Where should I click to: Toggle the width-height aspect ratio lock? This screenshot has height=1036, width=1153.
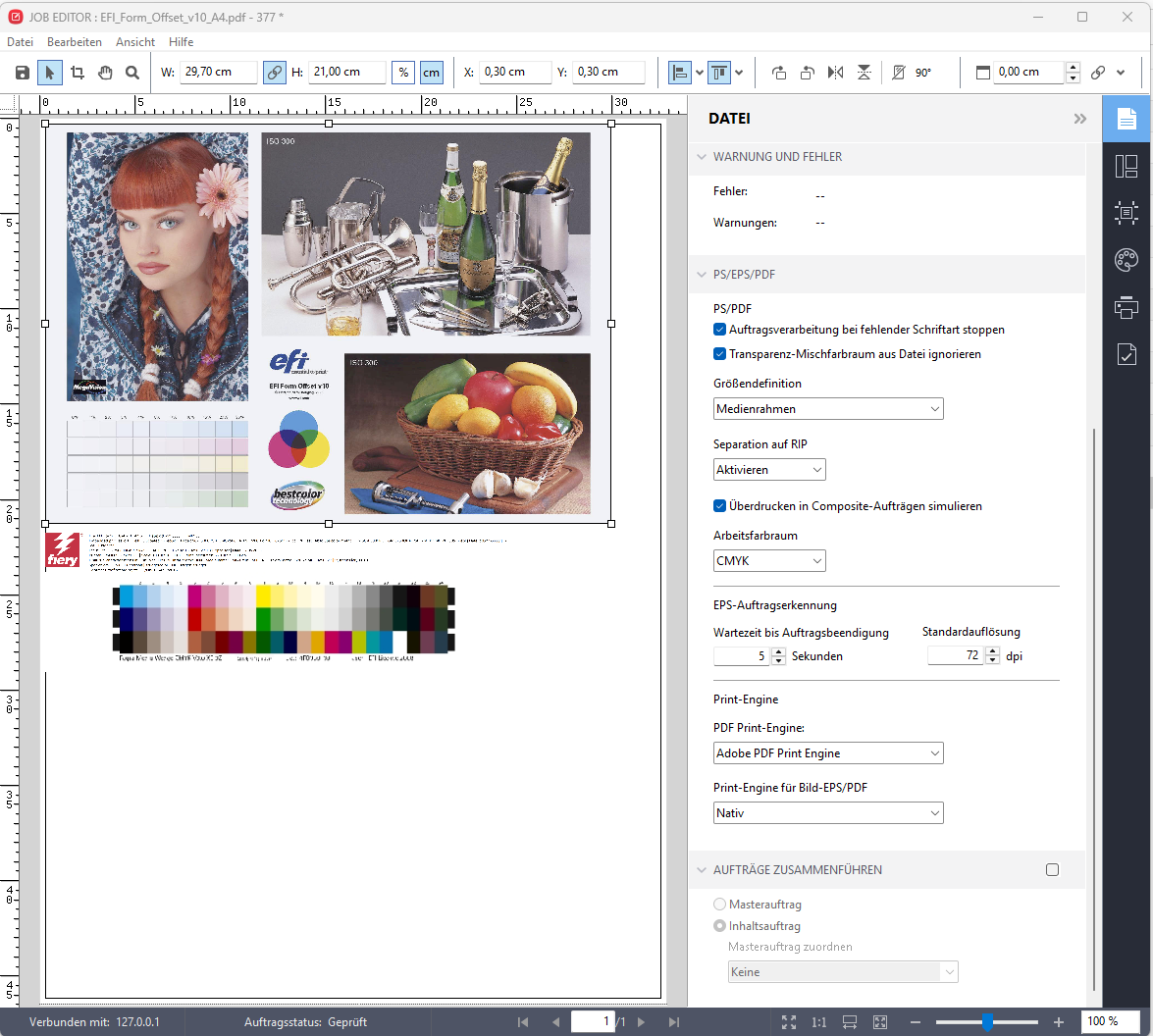coord(275,73)
